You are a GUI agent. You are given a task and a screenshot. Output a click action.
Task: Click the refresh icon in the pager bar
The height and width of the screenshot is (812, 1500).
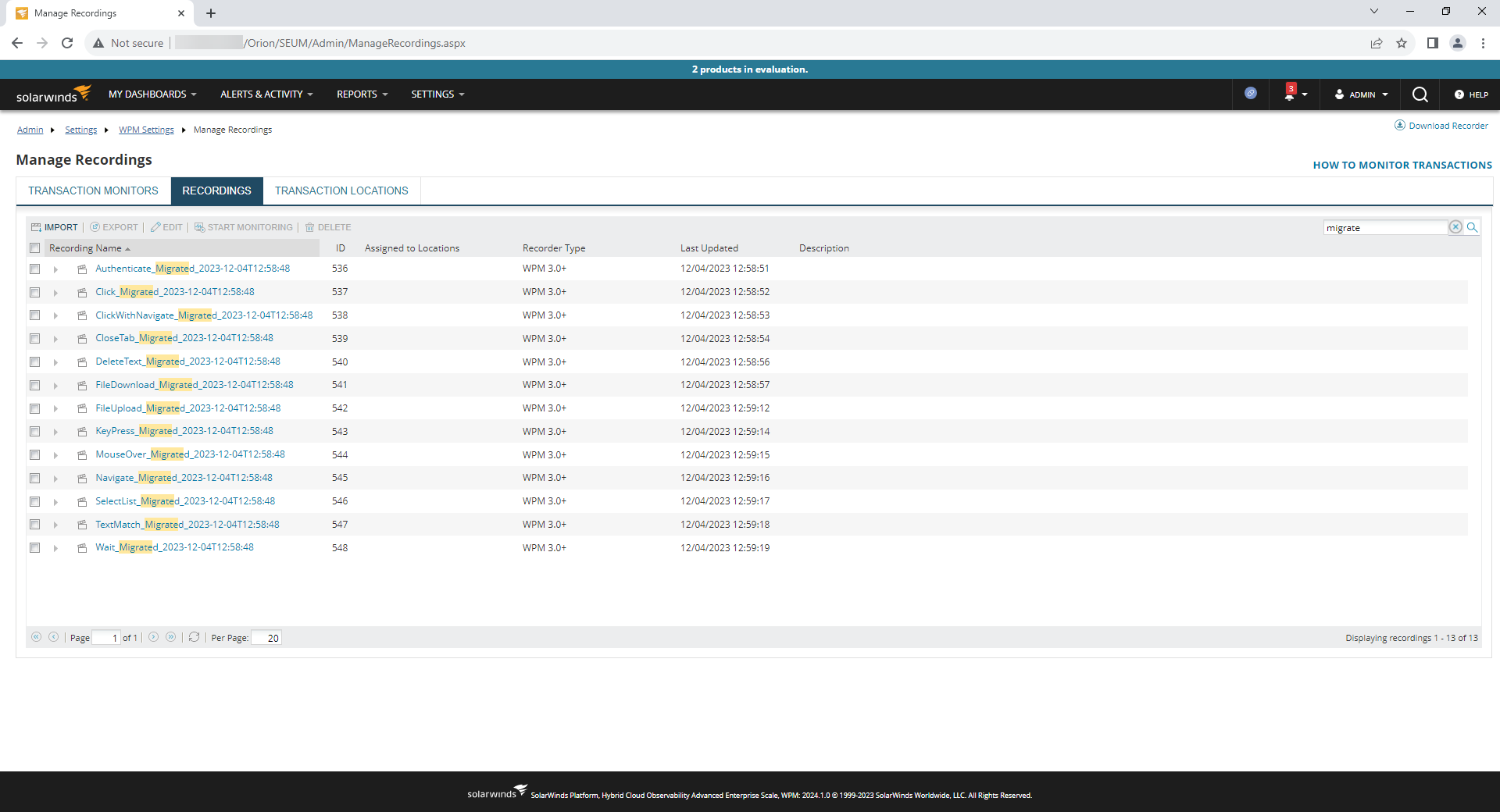point(194,638)
